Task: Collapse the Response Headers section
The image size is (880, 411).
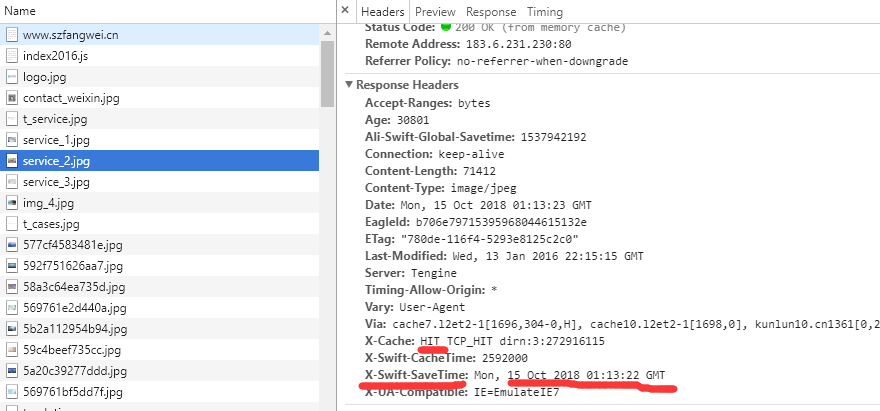Action: (x=349, y=86)
